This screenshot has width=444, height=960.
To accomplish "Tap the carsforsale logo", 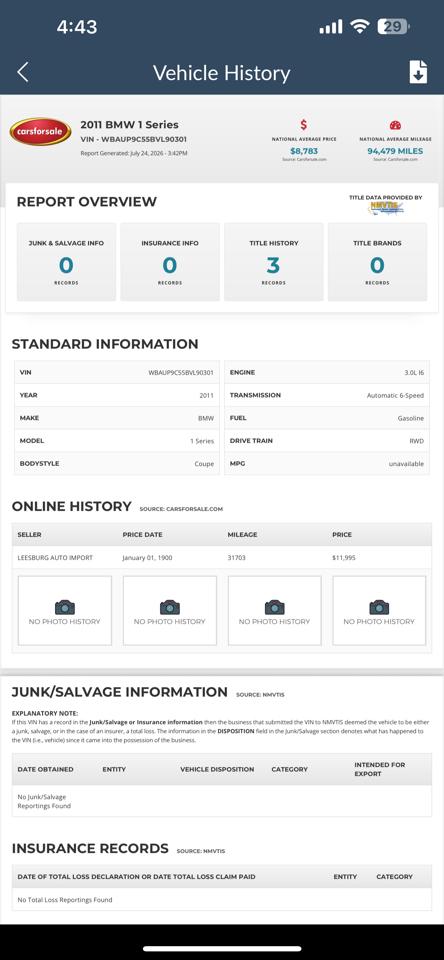I will [x=40, y=132].
